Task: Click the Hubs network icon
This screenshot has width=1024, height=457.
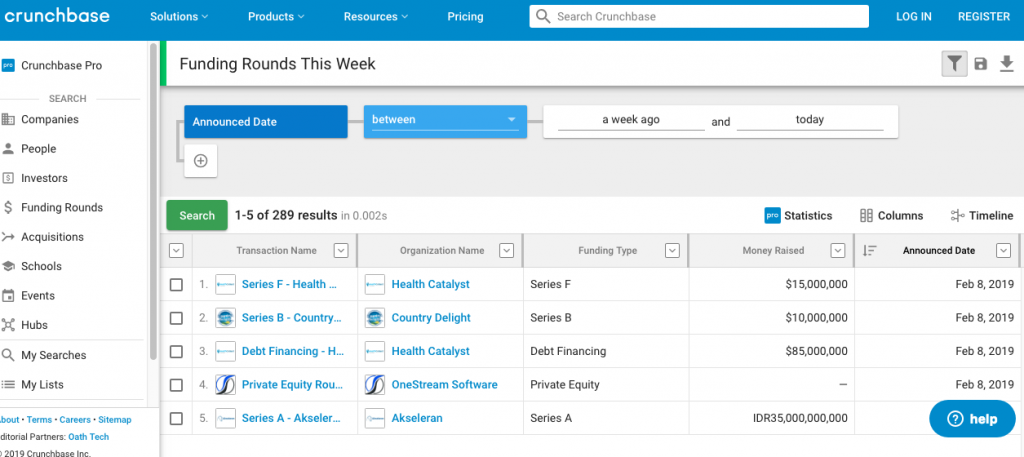Action: coord(8,324)
